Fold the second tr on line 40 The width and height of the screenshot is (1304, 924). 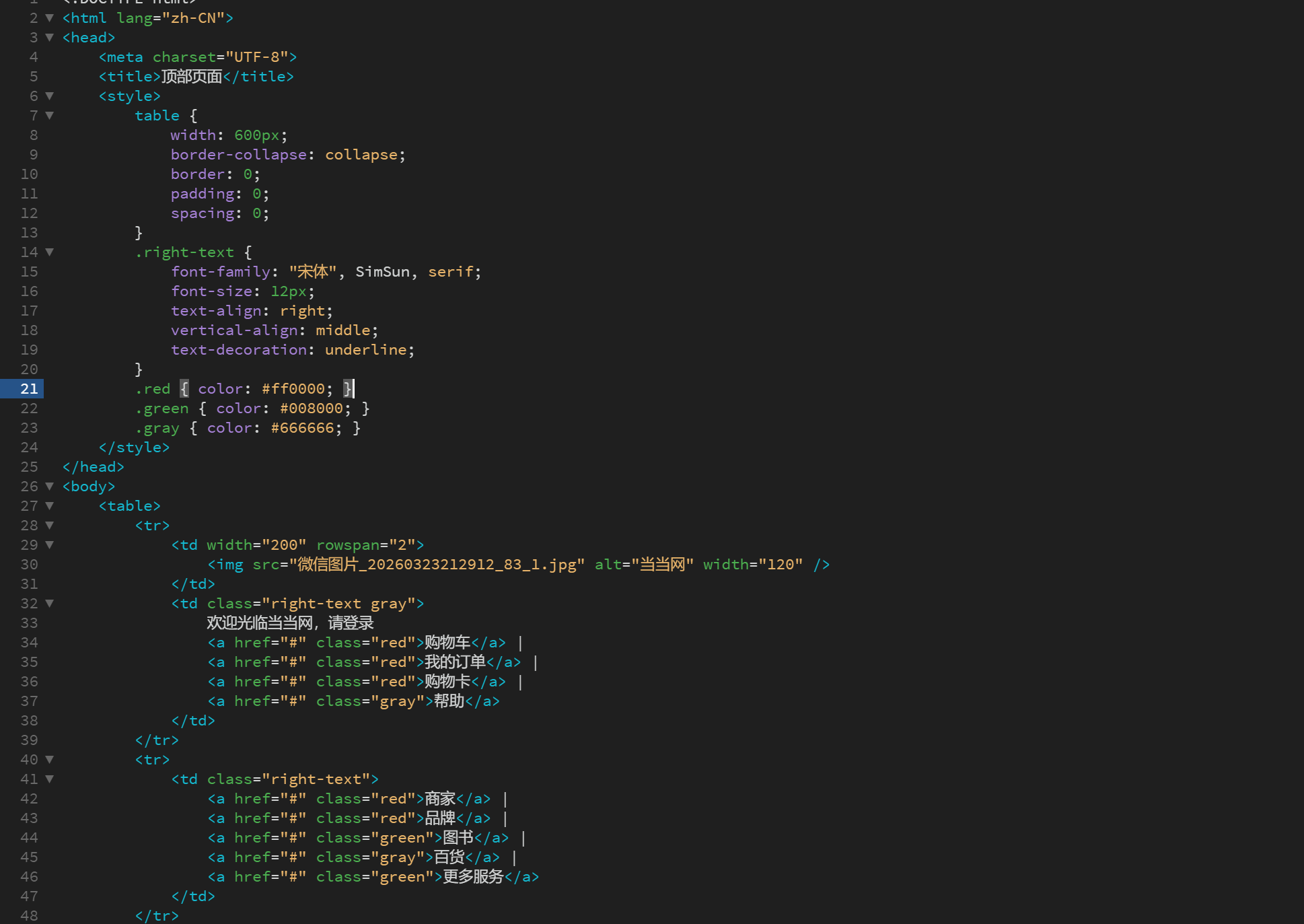click(x=49, y=759)
